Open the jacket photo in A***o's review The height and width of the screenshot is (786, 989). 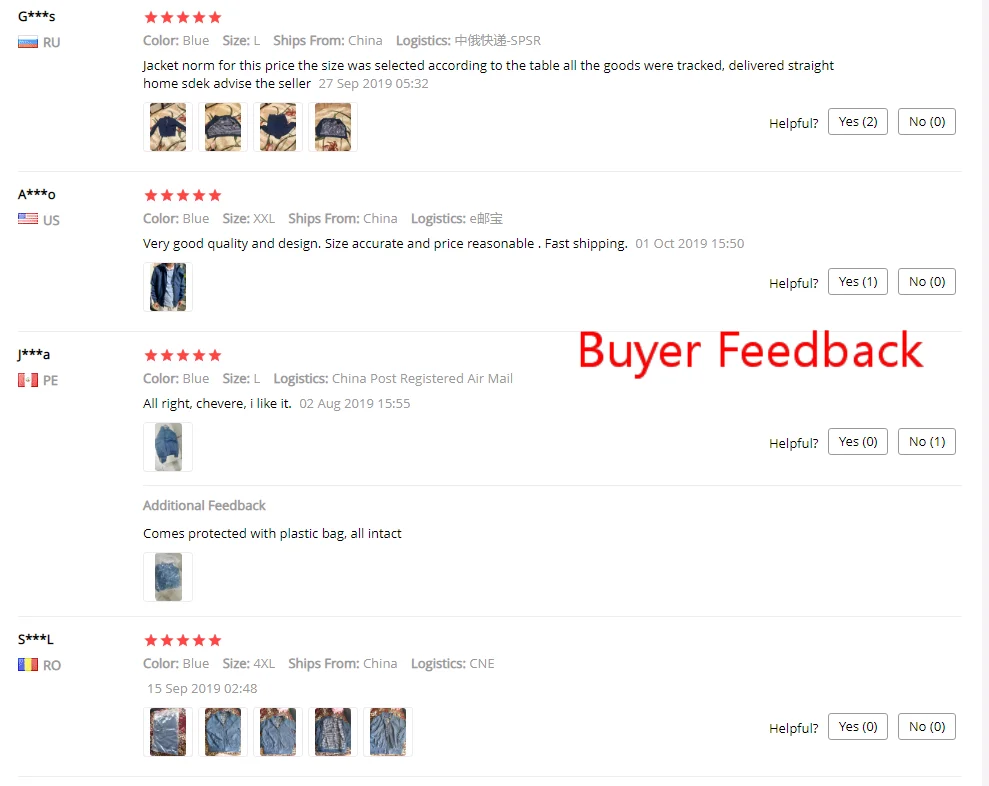click(x=168, y=287)
